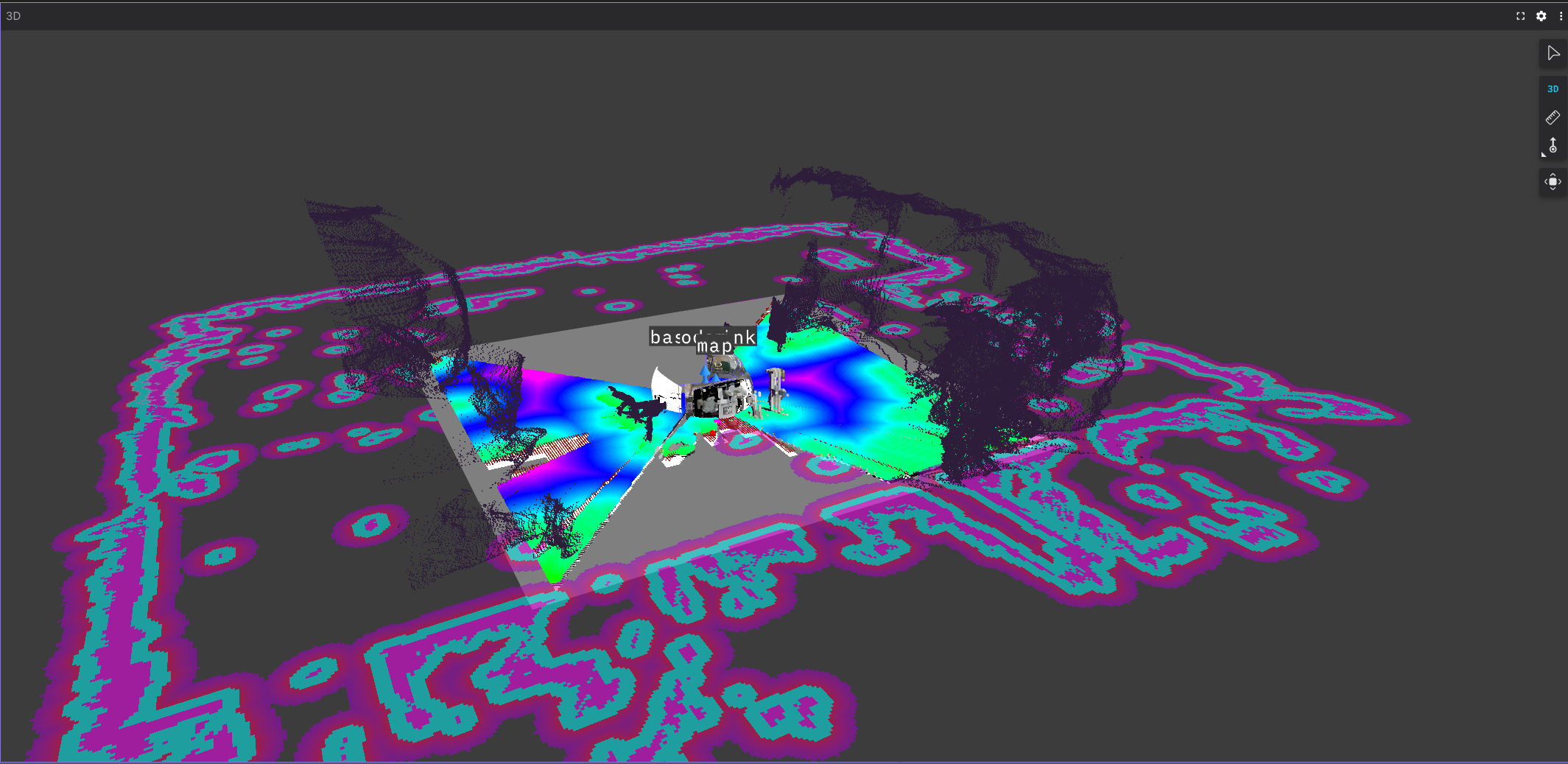Viewport: 1568px width, 764px height.
Task: Click the measure distance ruler icon
Action: pyautogui.click(x=1553, y=117)
